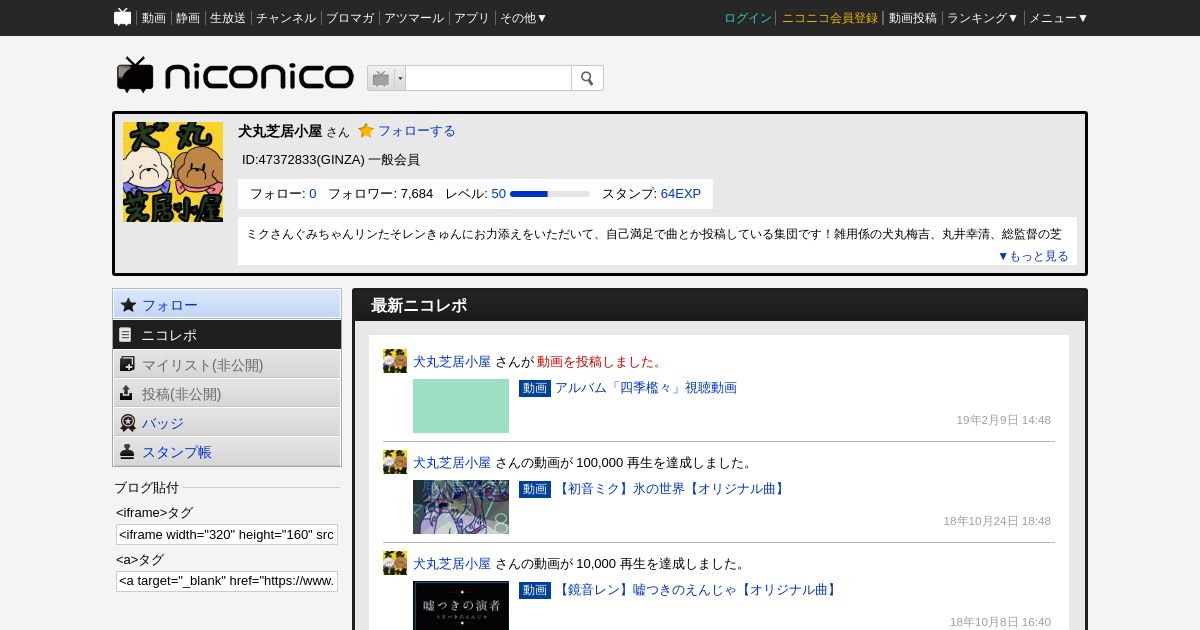This screenshot has width=1200, height=630.
Task: Open thumbnail of 氷の世界 video
Action: [x=461, y=507]
